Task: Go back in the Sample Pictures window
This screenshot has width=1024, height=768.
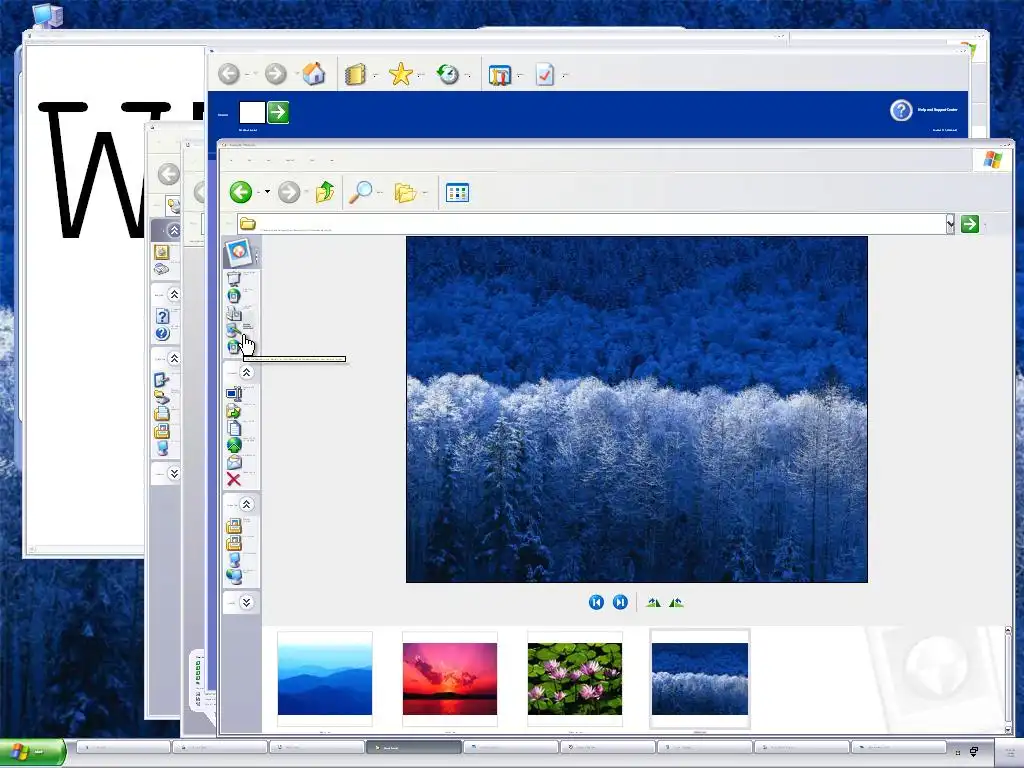Action: coord(241,192)
